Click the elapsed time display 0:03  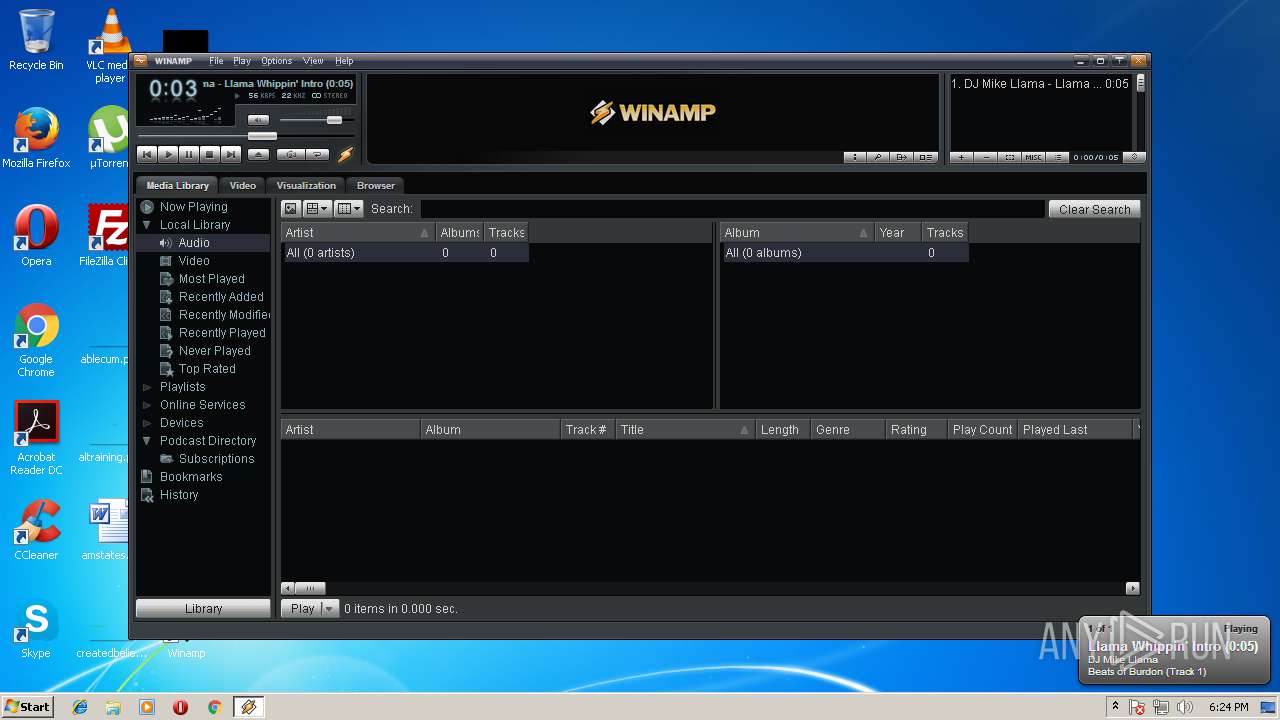click(173, 89)
